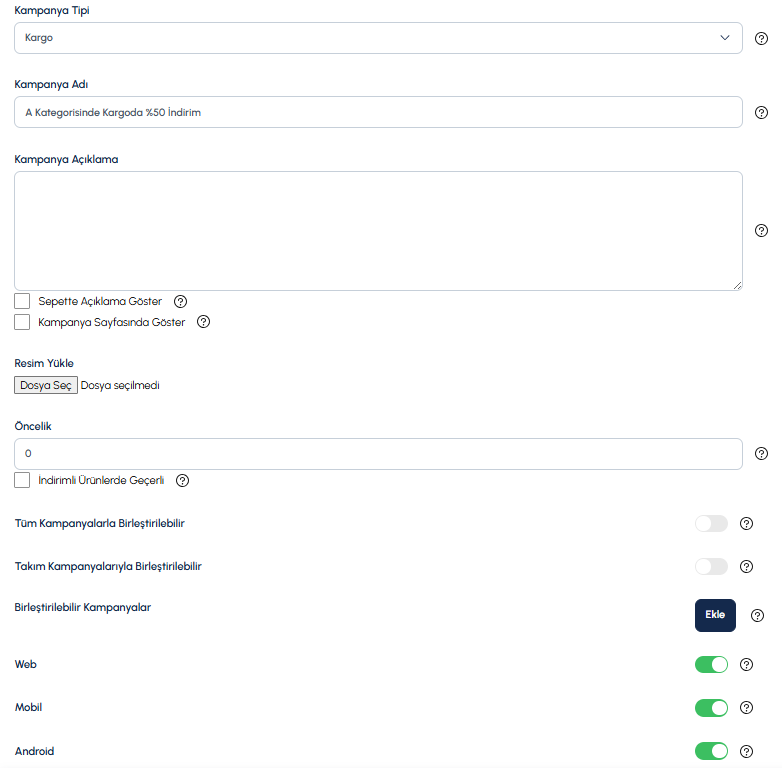Tick İndirimli Ürünlerde Geçerli checkbox
The image size is (782, 768).
[x=22, y=480]
